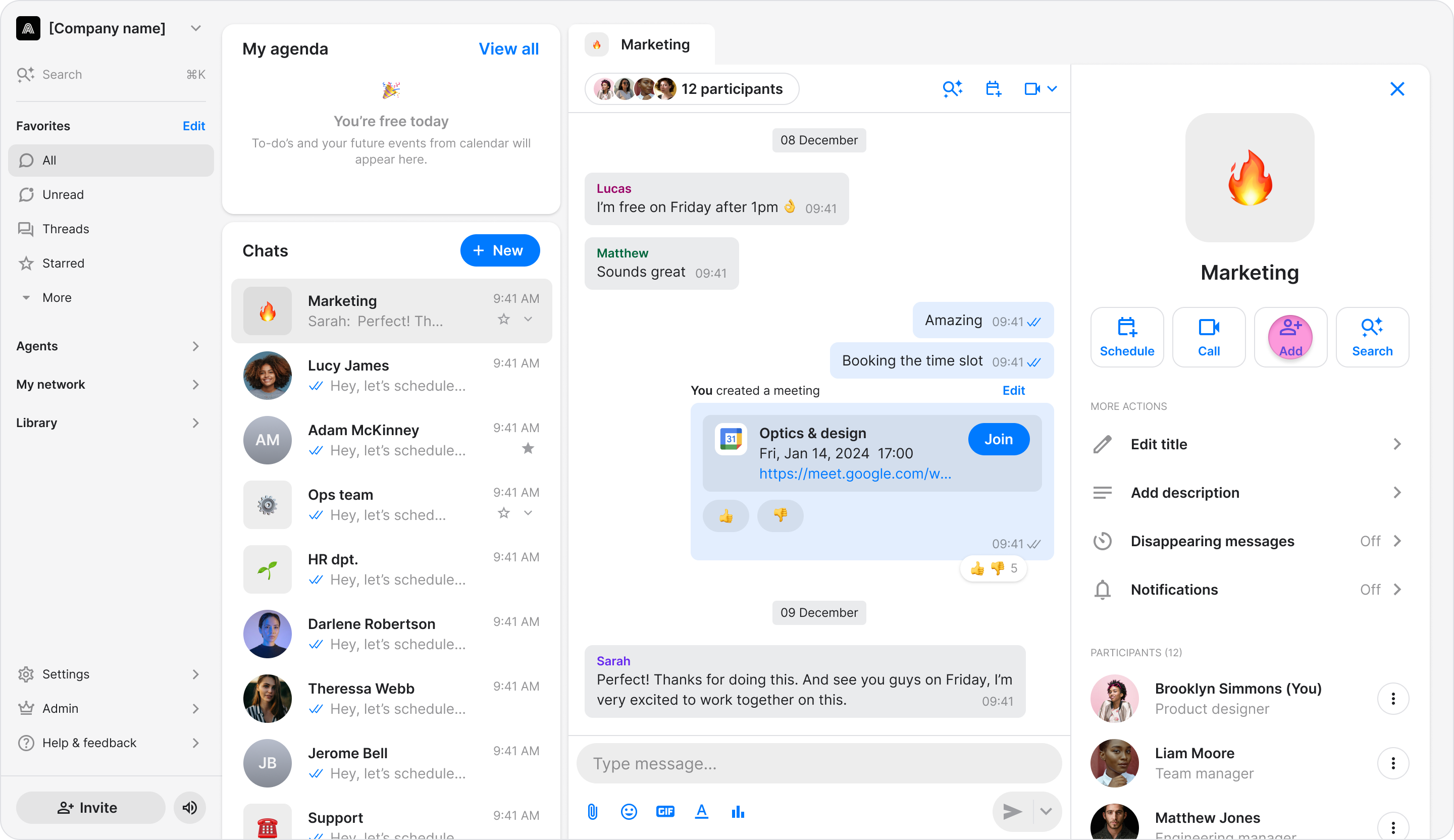This screenshot has width=1454, height=840.
Task: Click Schedule in Marketing details panel
Action: click(x=1127, y=337)
